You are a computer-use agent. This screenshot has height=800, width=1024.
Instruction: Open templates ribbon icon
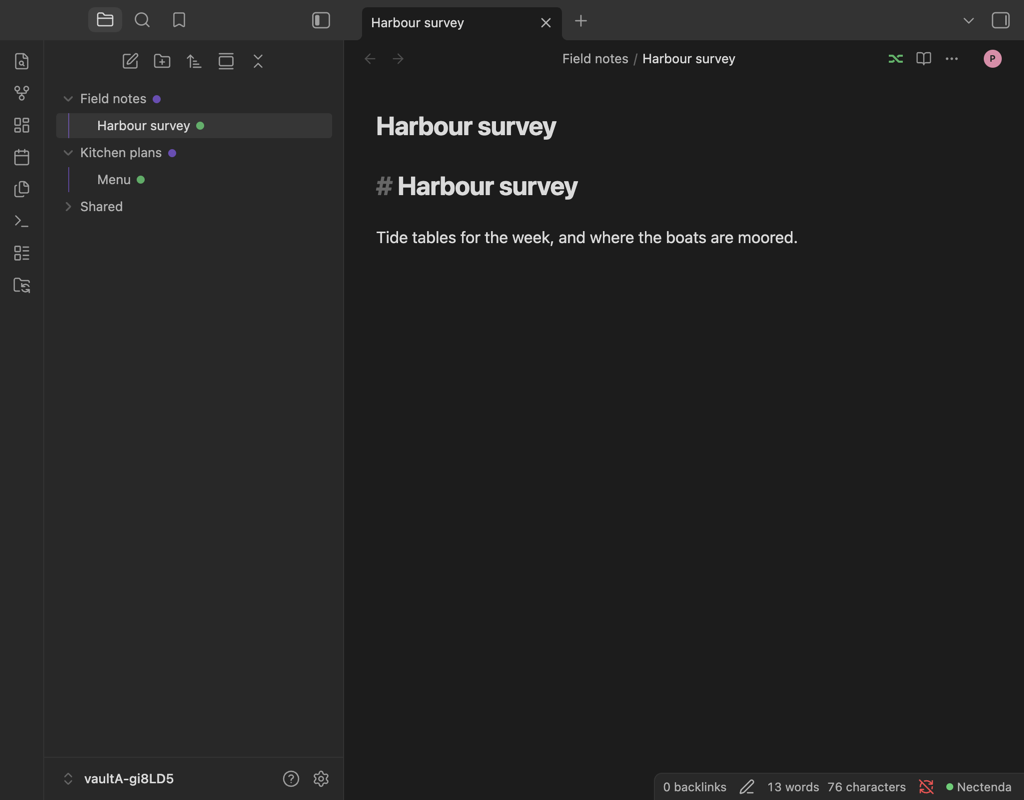(x=22, y=189)
